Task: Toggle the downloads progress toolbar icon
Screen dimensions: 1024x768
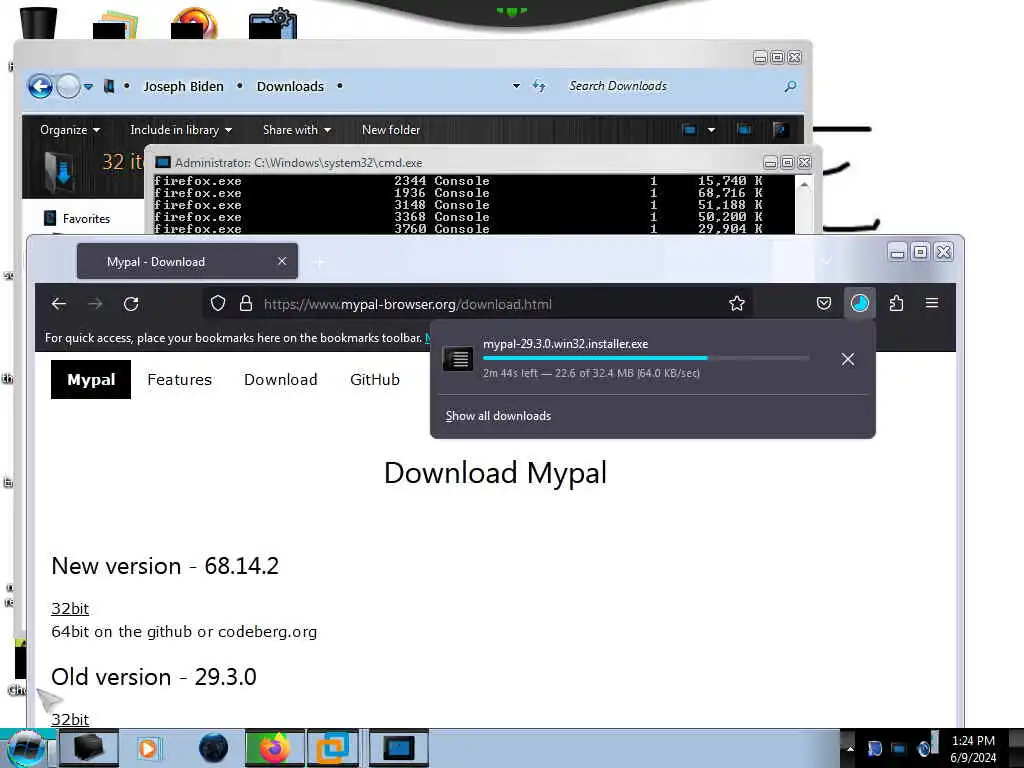Action: (859, 303)
